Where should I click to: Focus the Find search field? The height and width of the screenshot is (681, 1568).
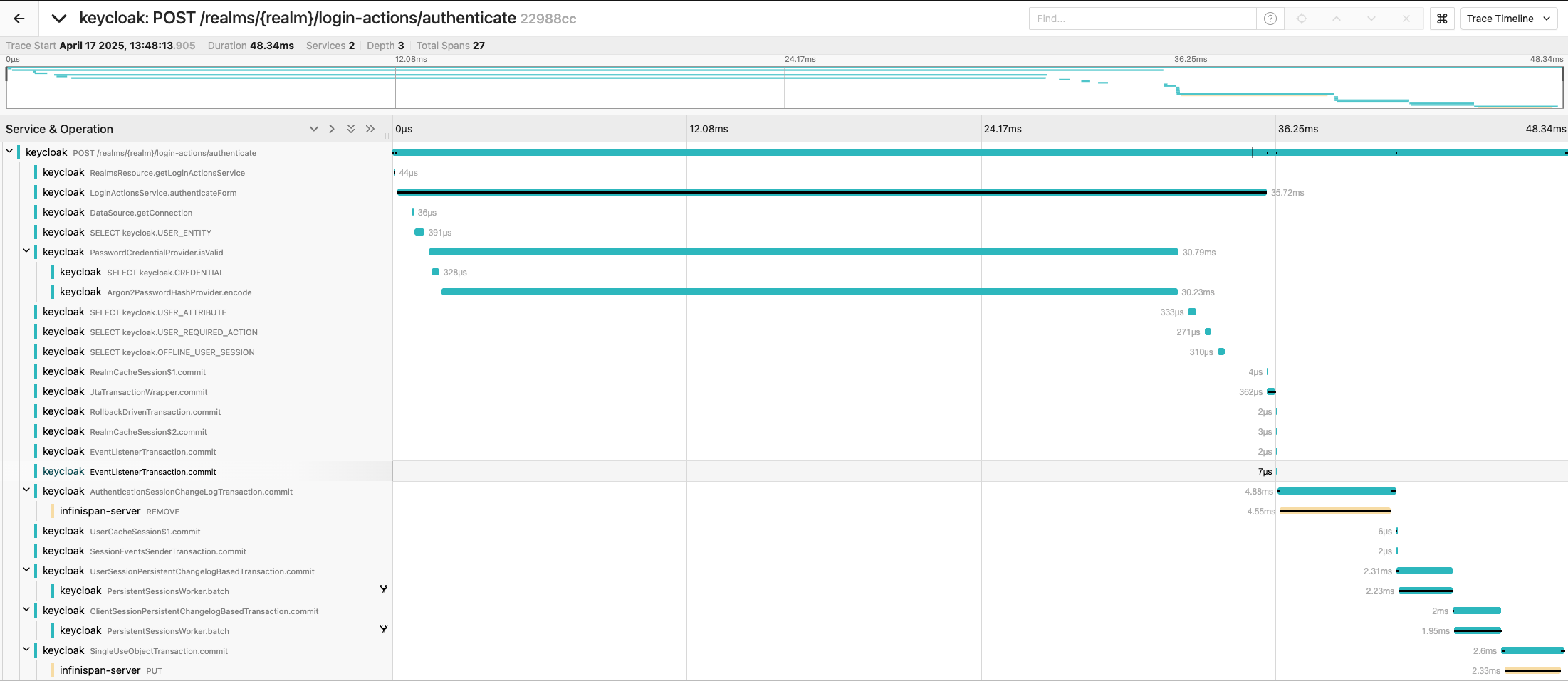tap(1142, 19)
